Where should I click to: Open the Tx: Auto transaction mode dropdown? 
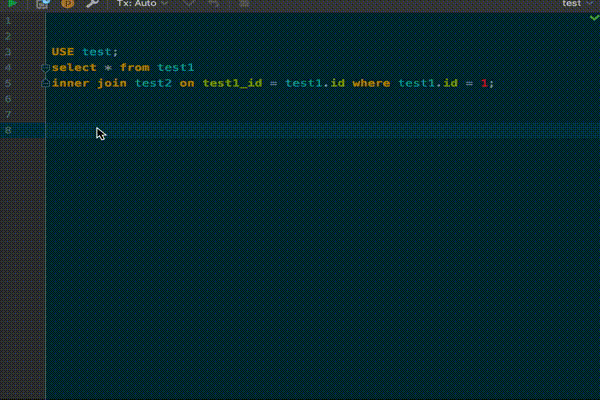pyautogui.click(x=142, y=3)
